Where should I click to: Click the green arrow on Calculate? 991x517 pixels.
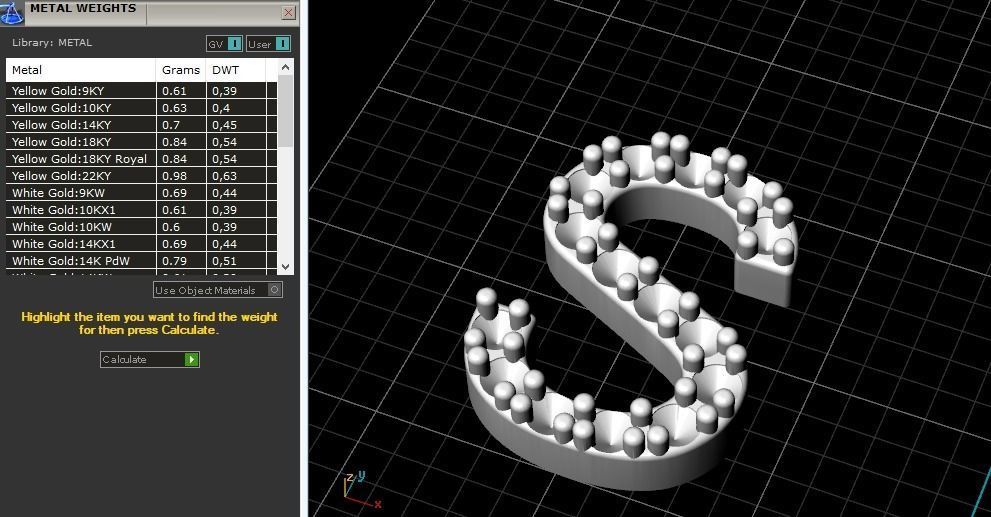[x=192, y=360]
